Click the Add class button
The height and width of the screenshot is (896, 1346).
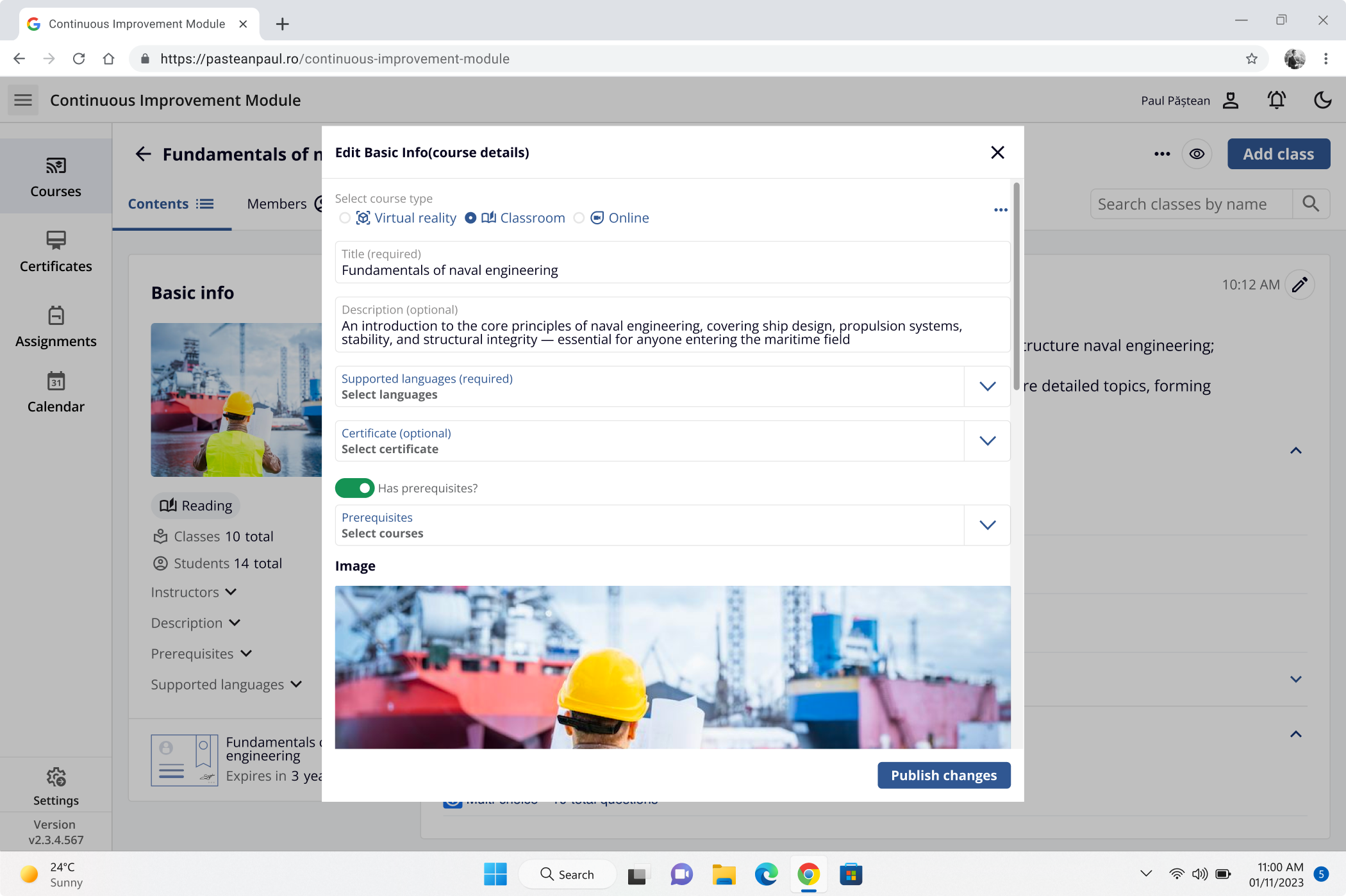pos(1278,154)
